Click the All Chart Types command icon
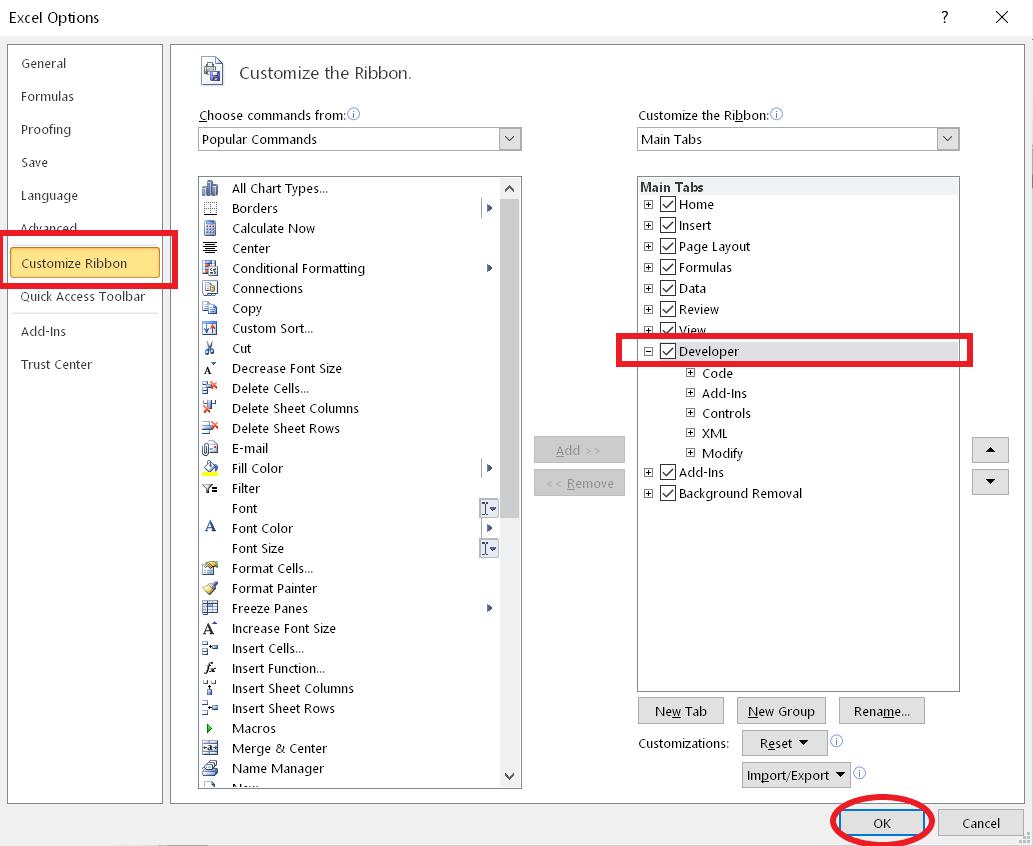This screenshot has height=846, width=1033. [x=210, y=188]
